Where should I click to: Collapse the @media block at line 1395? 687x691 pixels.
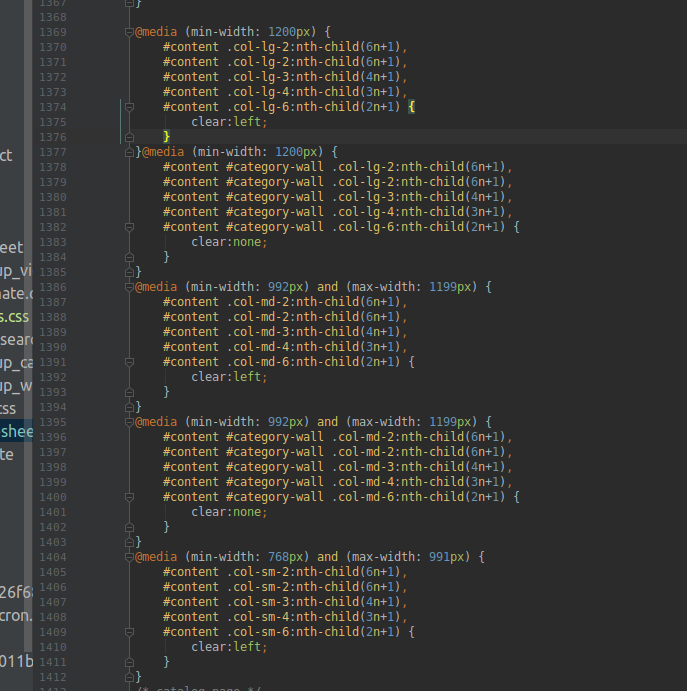pyautogui.click(x=129, y=422)
